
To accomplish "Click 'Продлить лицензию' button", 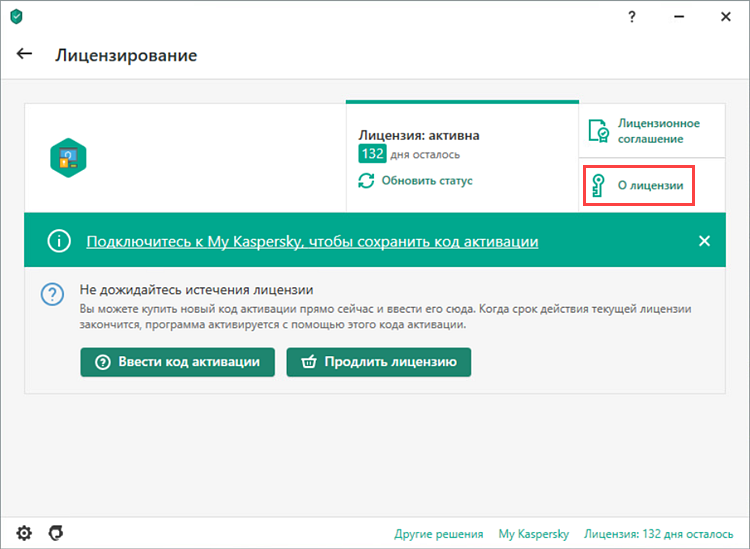I will (x=379, y=362).
